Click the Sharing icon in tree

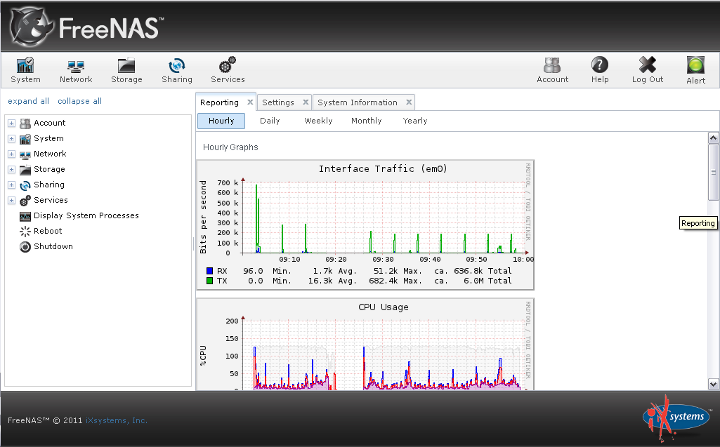pyautogui.click(x=25, y=185)
